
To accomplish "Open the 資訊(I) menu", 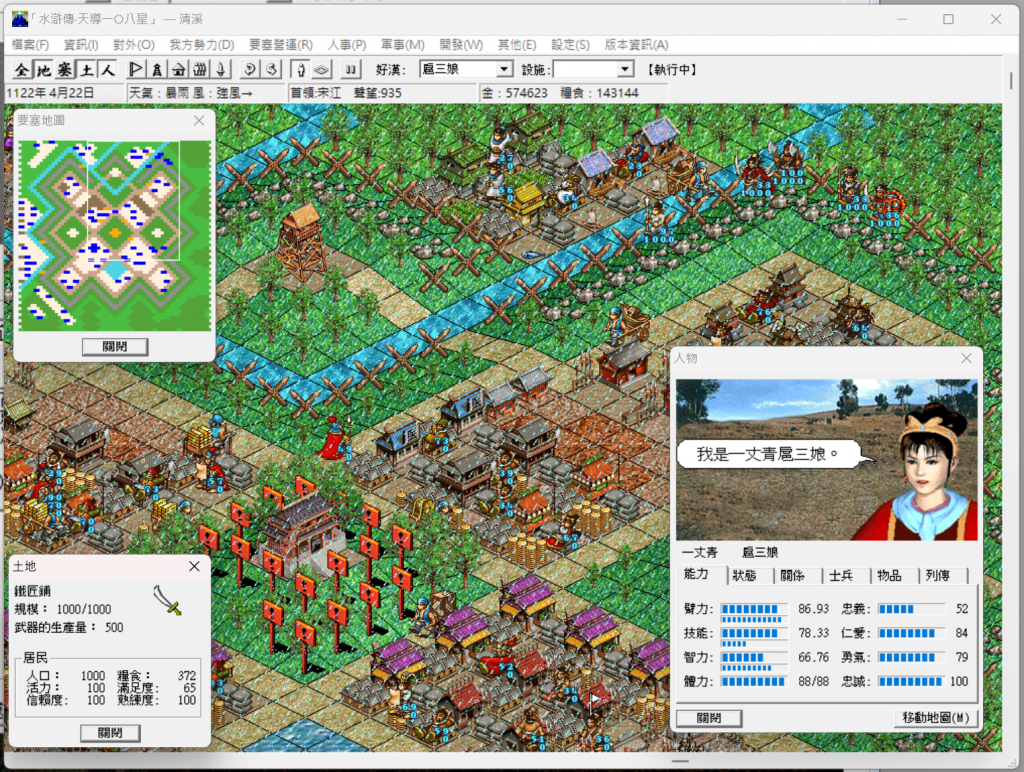I will coord(81,44).
